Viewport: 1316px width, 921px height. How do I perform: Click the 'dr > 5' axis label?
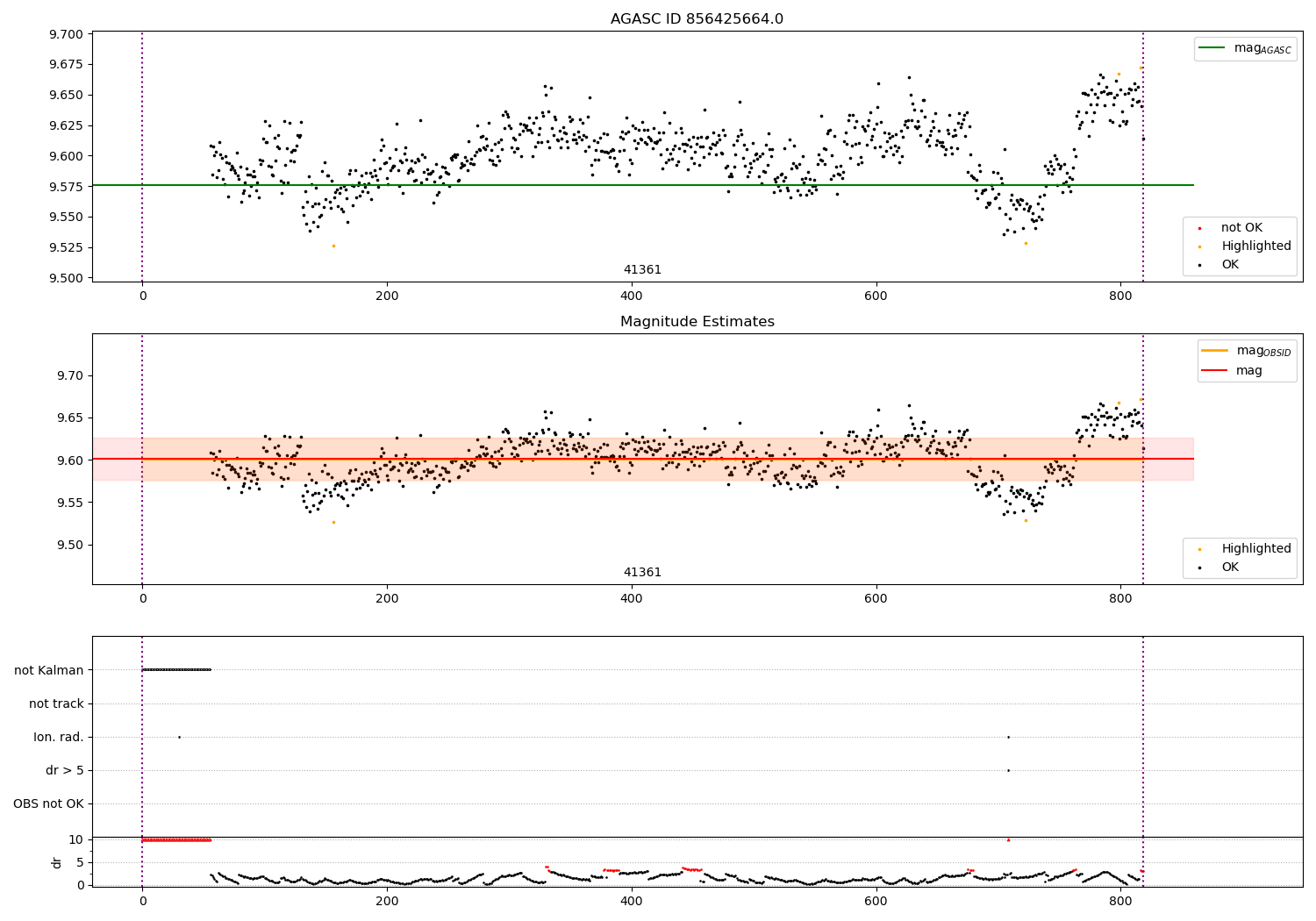(65, 770)
